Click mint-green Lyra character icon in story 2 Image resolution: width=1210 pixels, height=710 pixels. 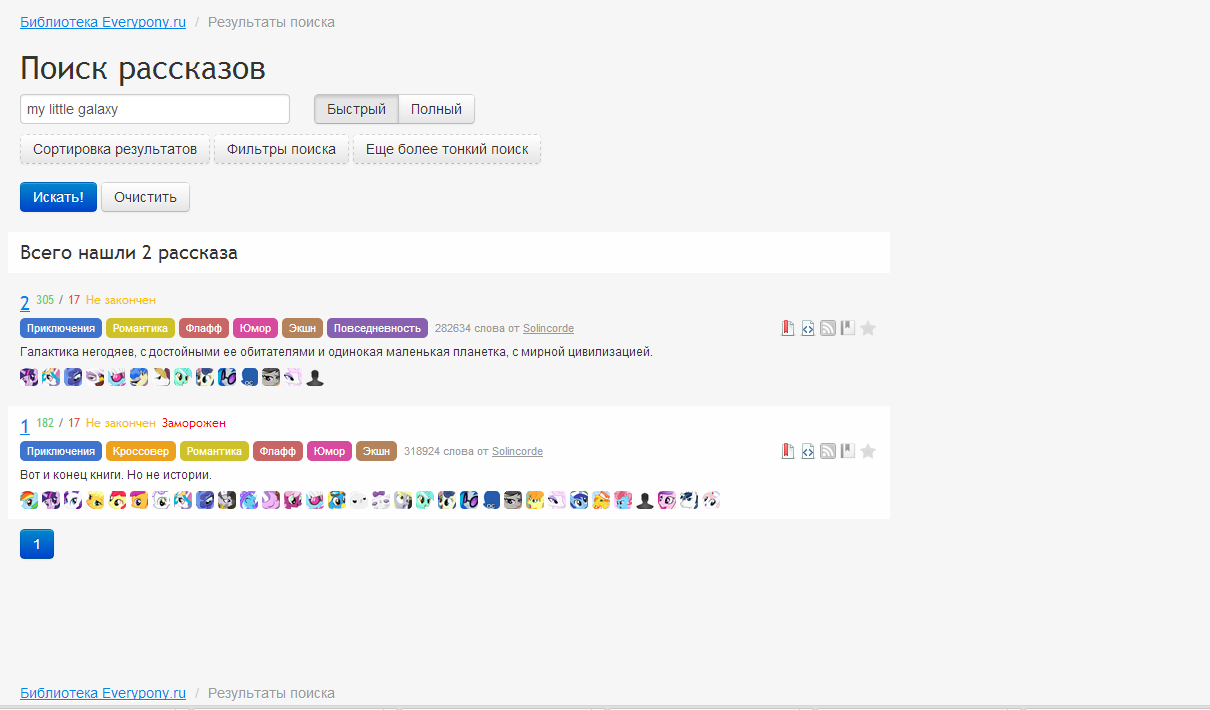coord(183,377)
